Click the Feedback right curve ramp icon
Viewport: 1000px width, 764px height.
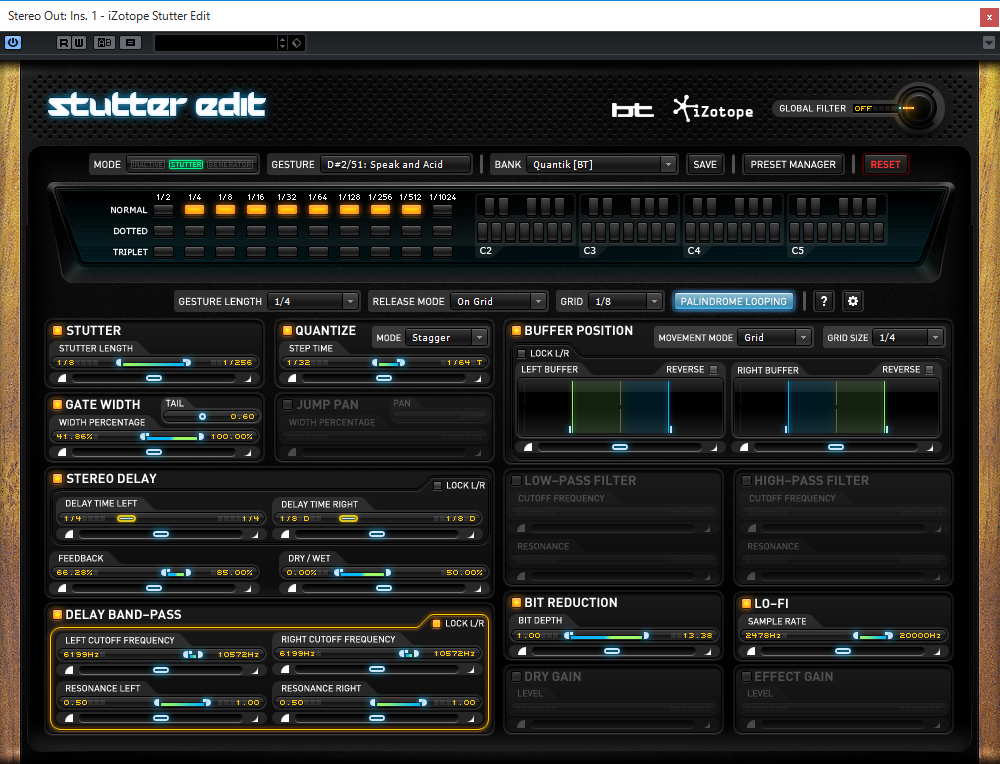tap(247, 588)
